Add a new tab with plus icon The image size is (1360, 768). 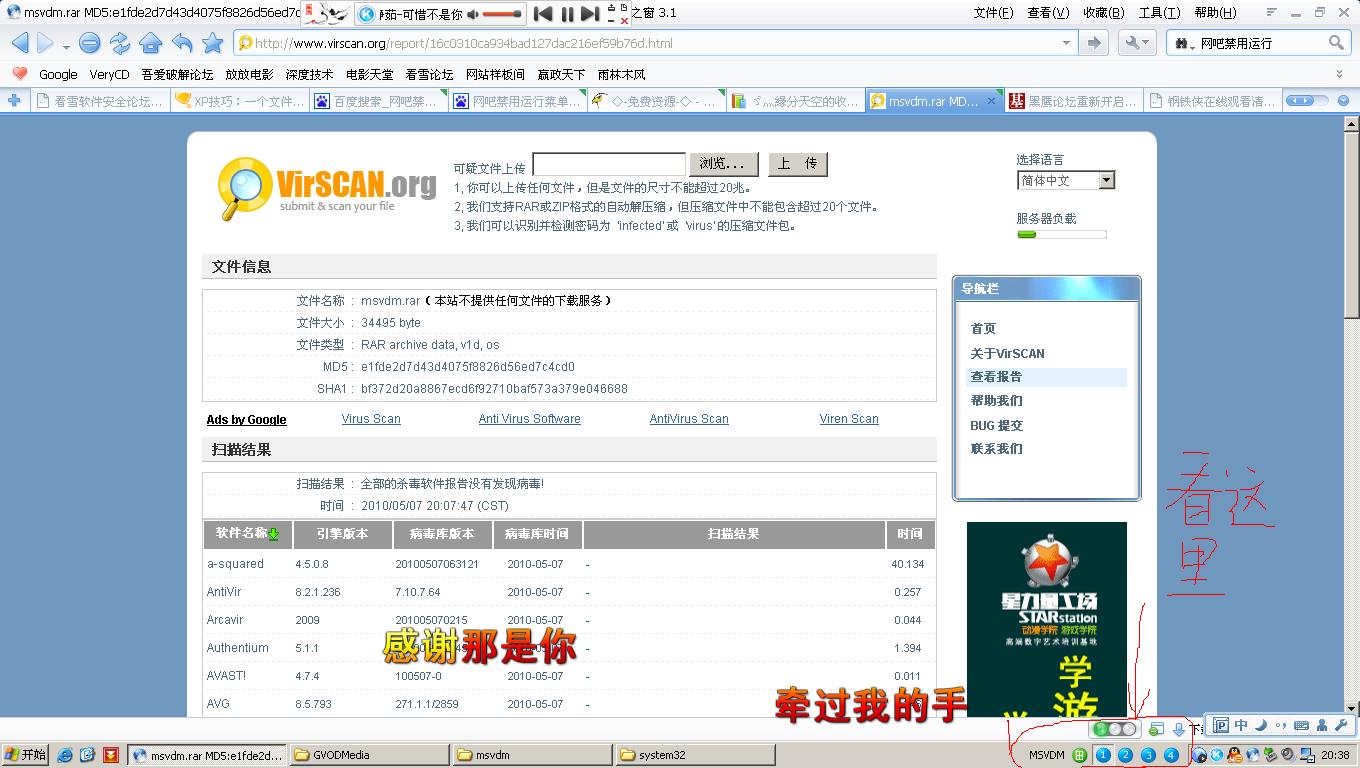[14, 101]
